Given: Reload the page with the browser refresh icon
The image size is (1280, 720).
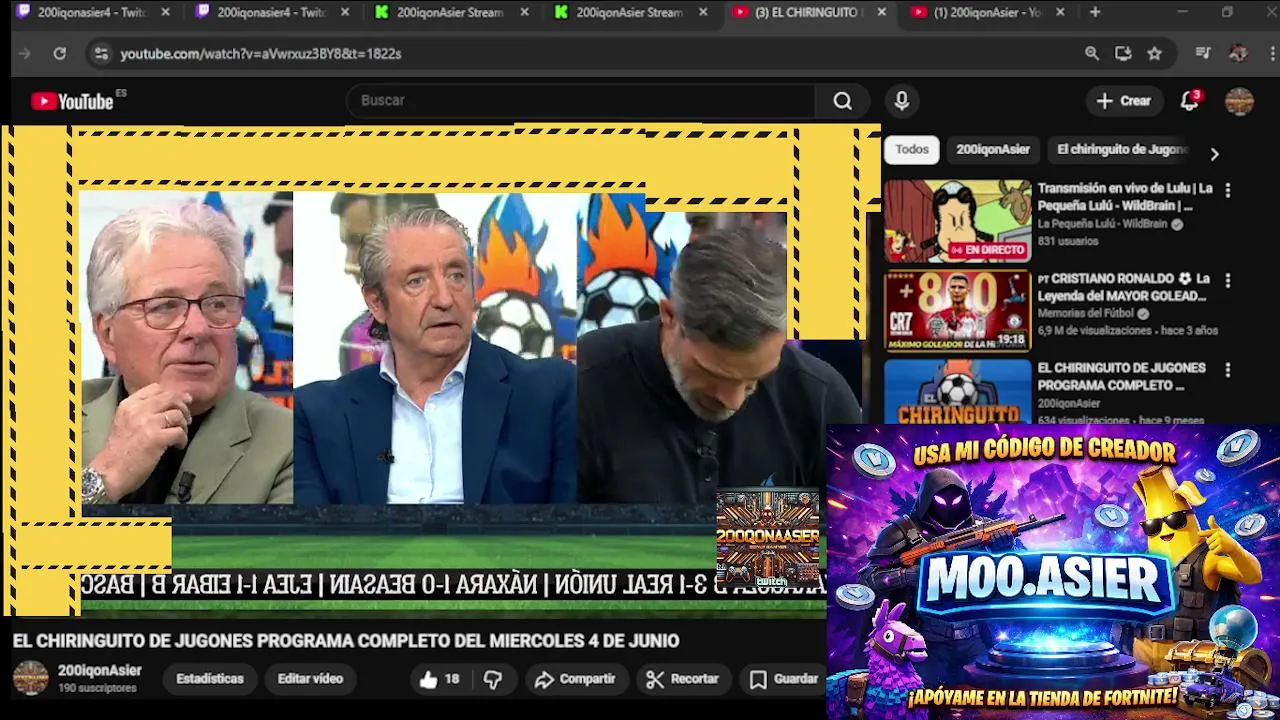Looking at the screenshot, I should 59,54.
